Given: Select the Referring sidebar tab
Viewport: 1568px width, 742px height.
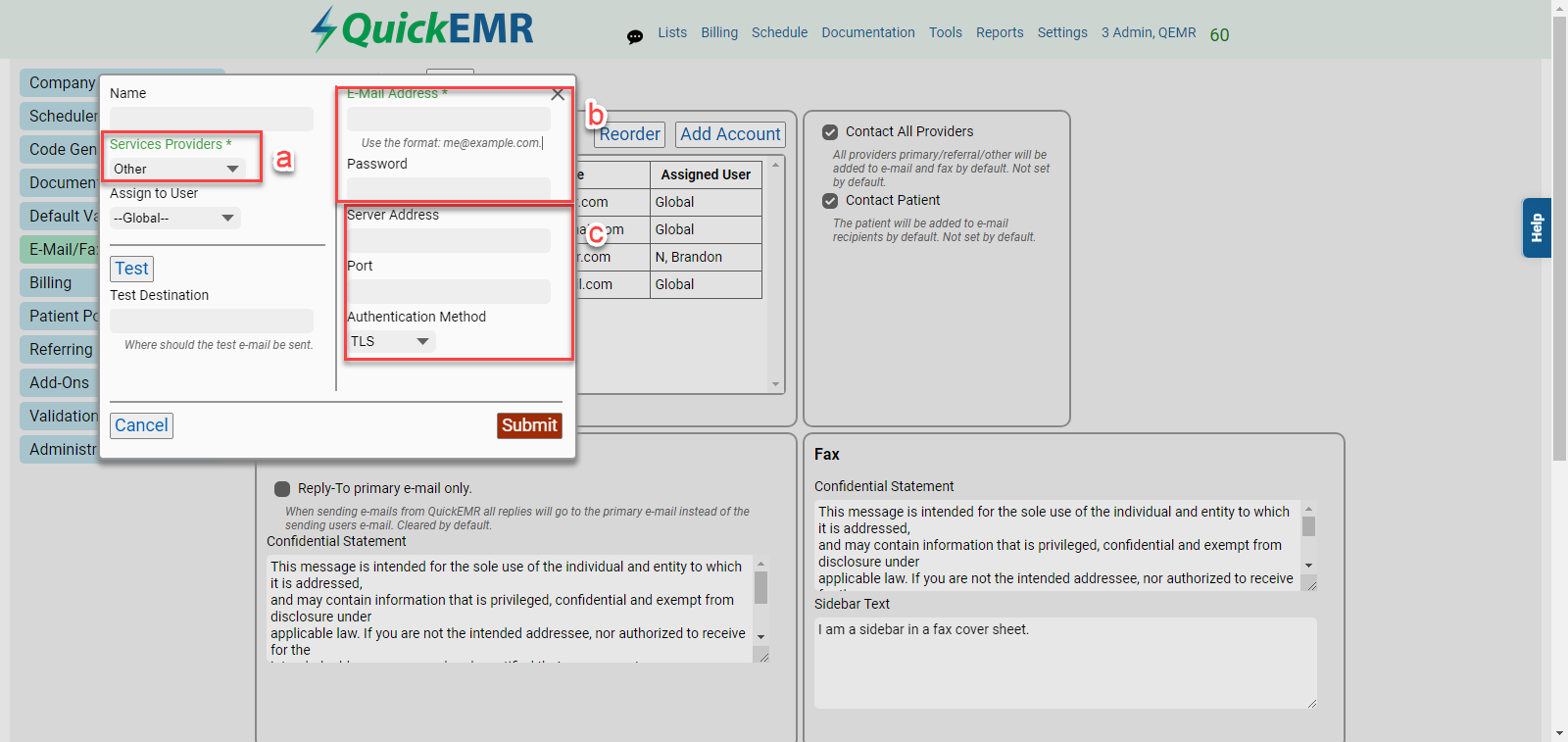Looking at the screenshot, I should coord(60,350).
